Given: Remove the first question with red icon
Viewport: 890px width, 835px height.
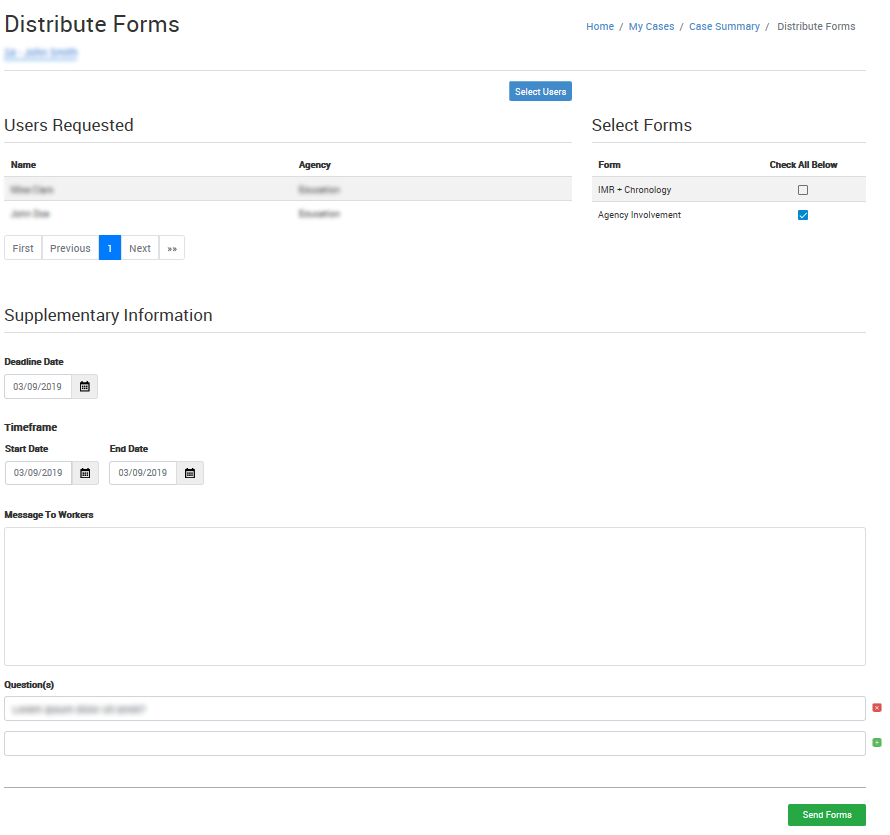Looking at the screenshot, I should (877, 708).
